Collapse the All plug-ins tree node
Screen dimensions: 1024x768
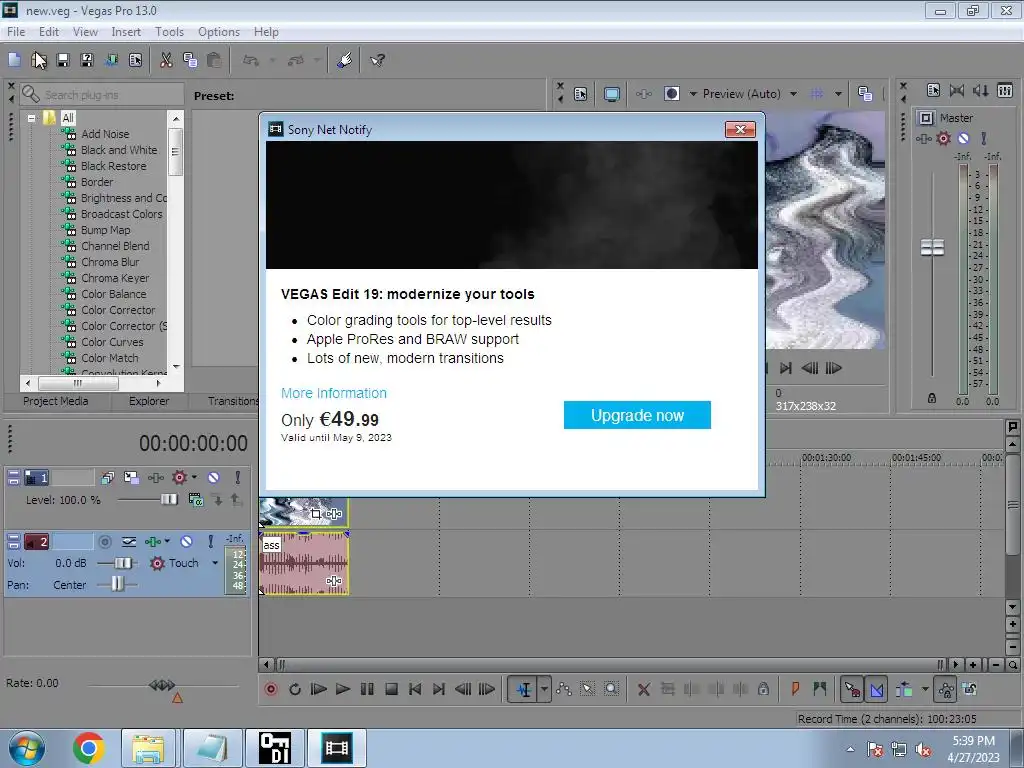[31, 118]
